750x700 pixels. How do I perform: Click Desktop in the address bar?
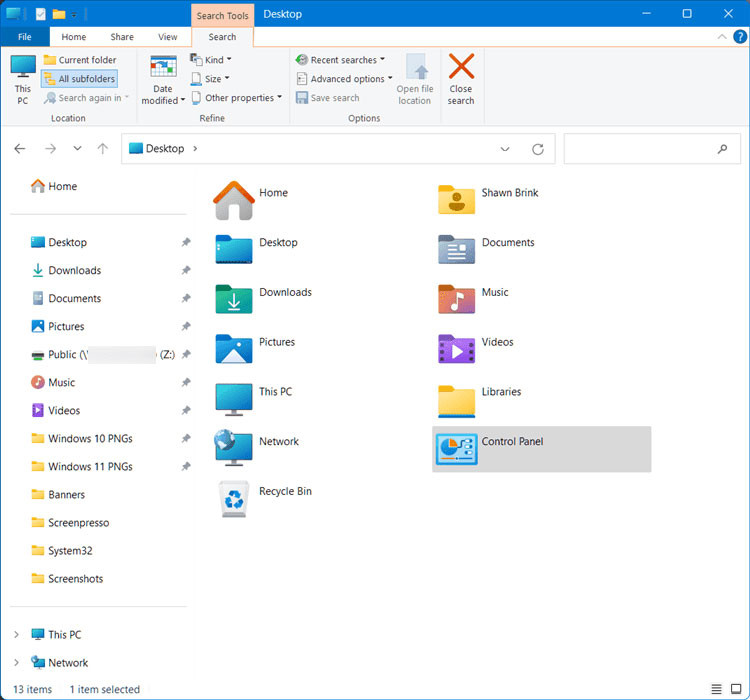[165, 149]
